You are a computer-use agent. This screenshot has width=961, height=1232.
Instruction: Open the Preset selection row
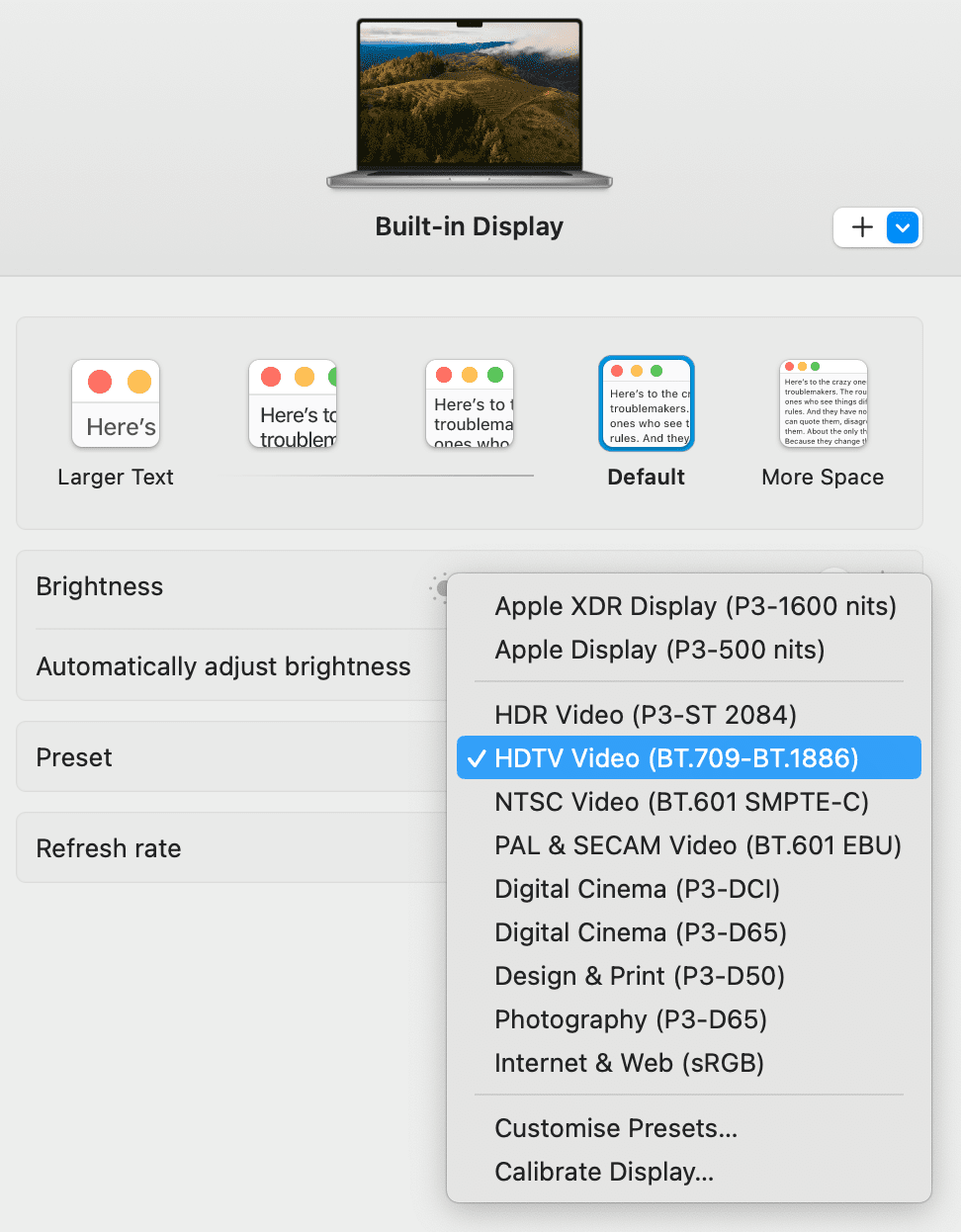[198, 756]
